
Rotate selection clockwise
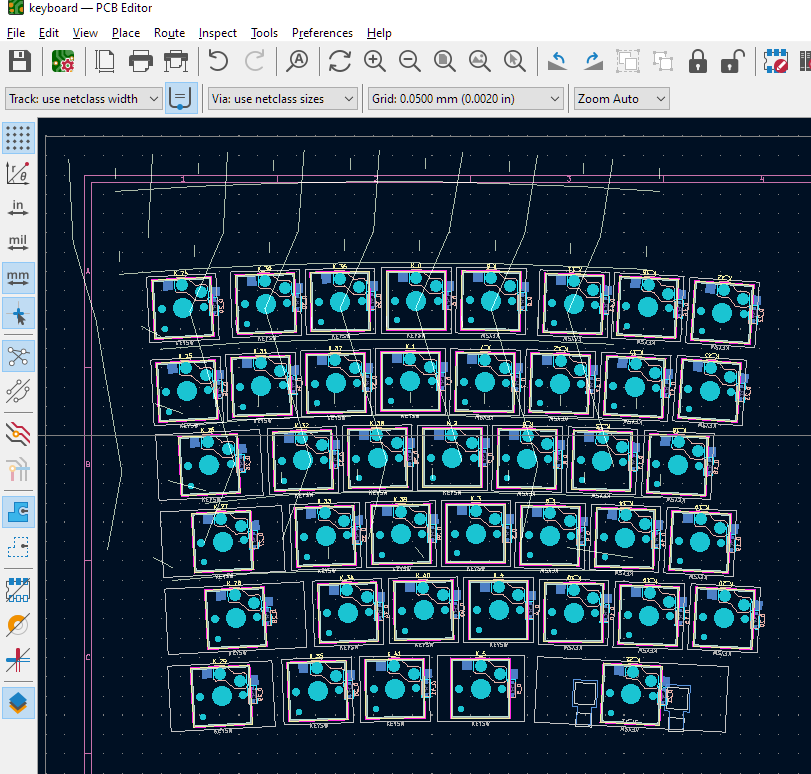pyautogui.click(x=593, y=61)
